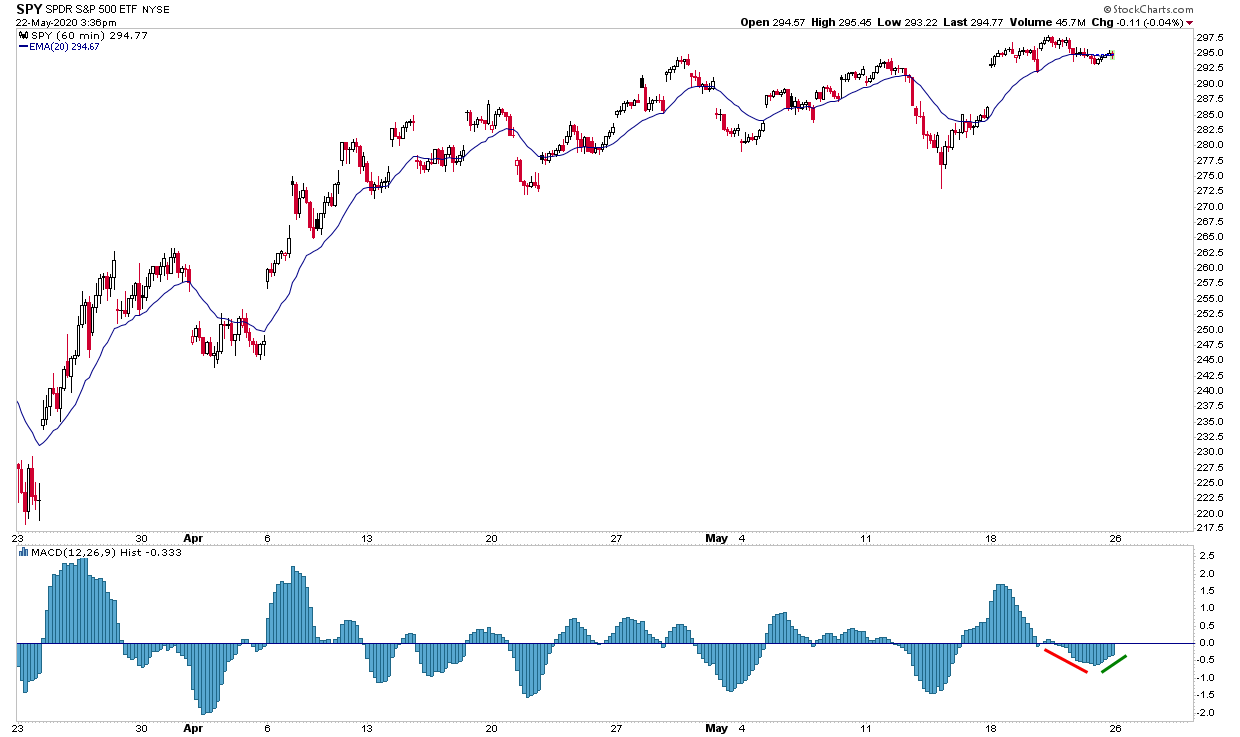Click the 2.5 label on MACD axis

(1206, 555)
